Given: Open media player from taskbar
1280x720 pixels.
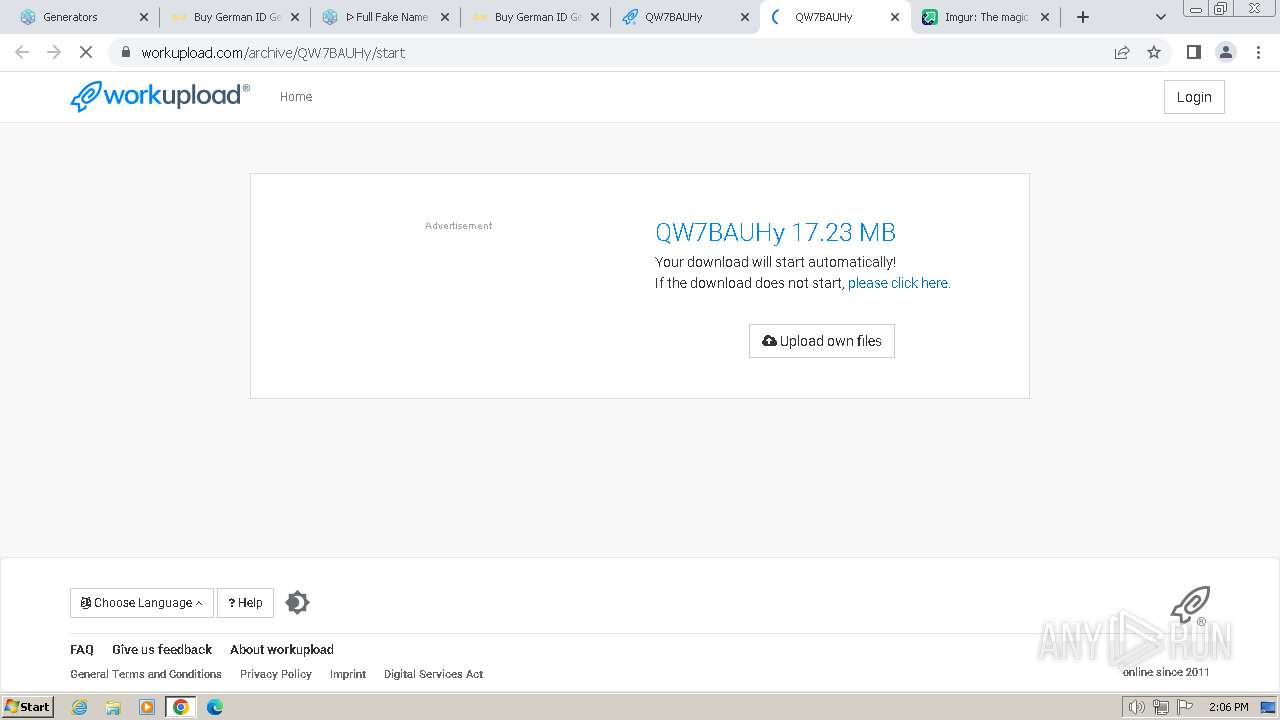Looking at the screenshot, I should click(x=147, y=707).
